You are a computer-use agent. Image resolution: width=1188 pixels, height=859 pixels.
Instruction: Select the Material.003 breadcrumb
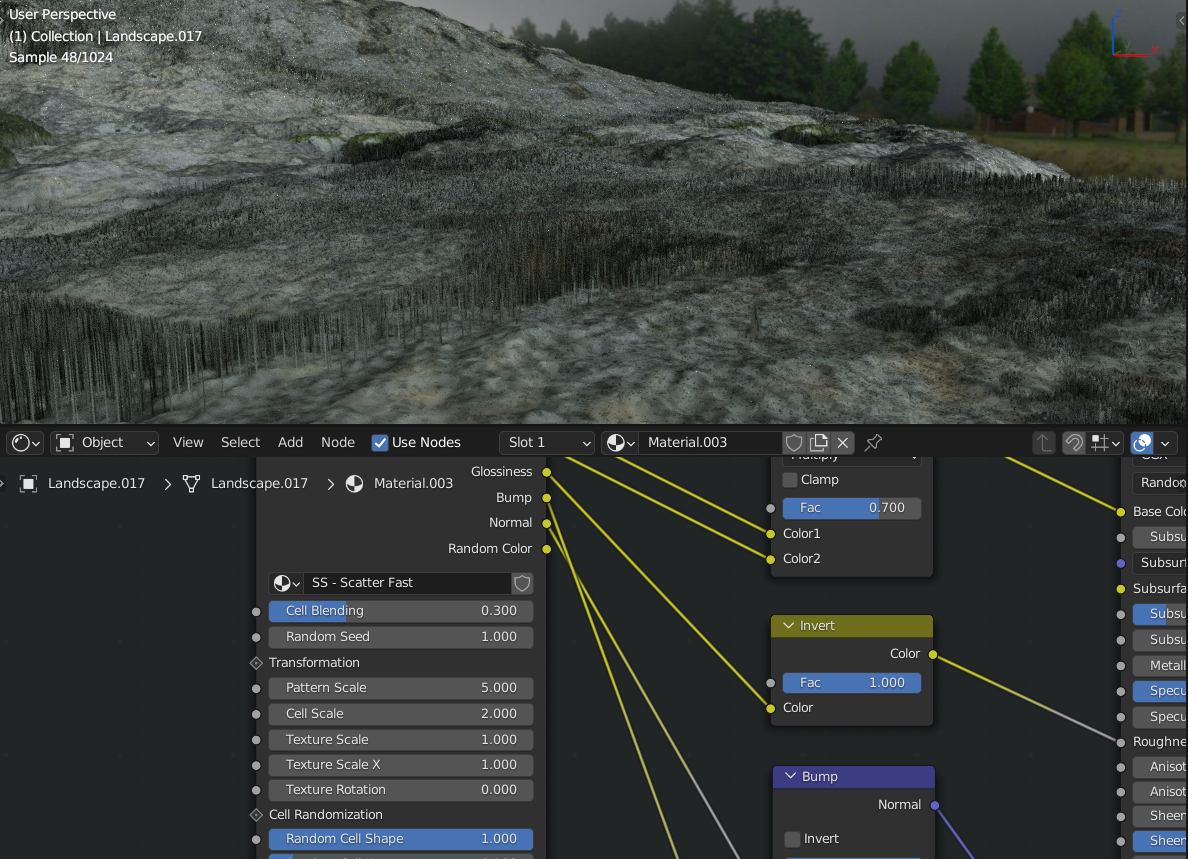click(x=413, y=483)
